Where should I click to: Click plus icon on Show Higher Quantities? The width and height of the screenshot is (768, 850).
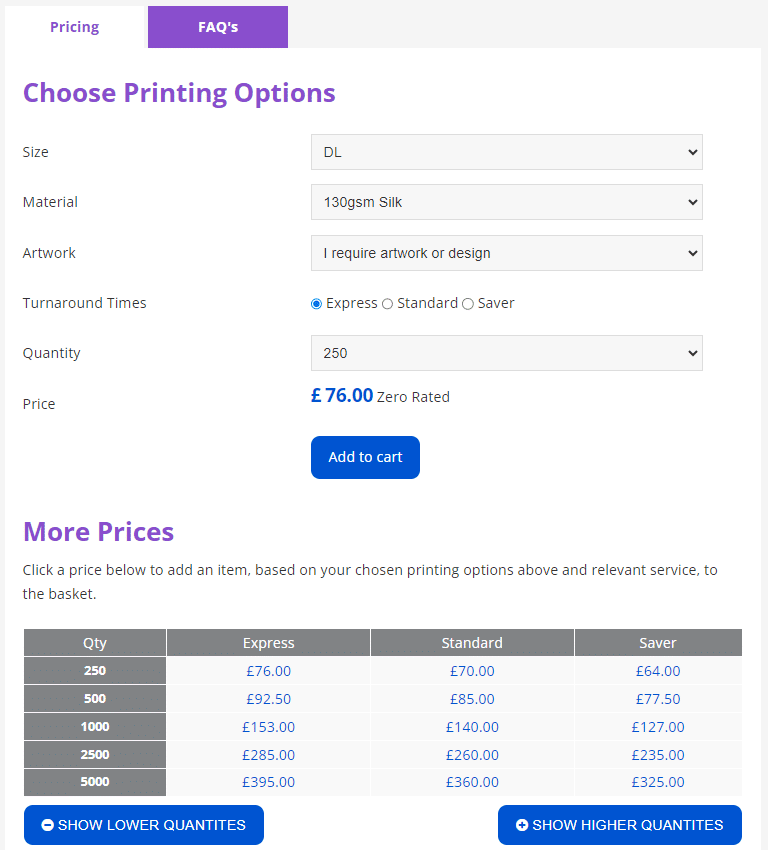click(522, 825)
